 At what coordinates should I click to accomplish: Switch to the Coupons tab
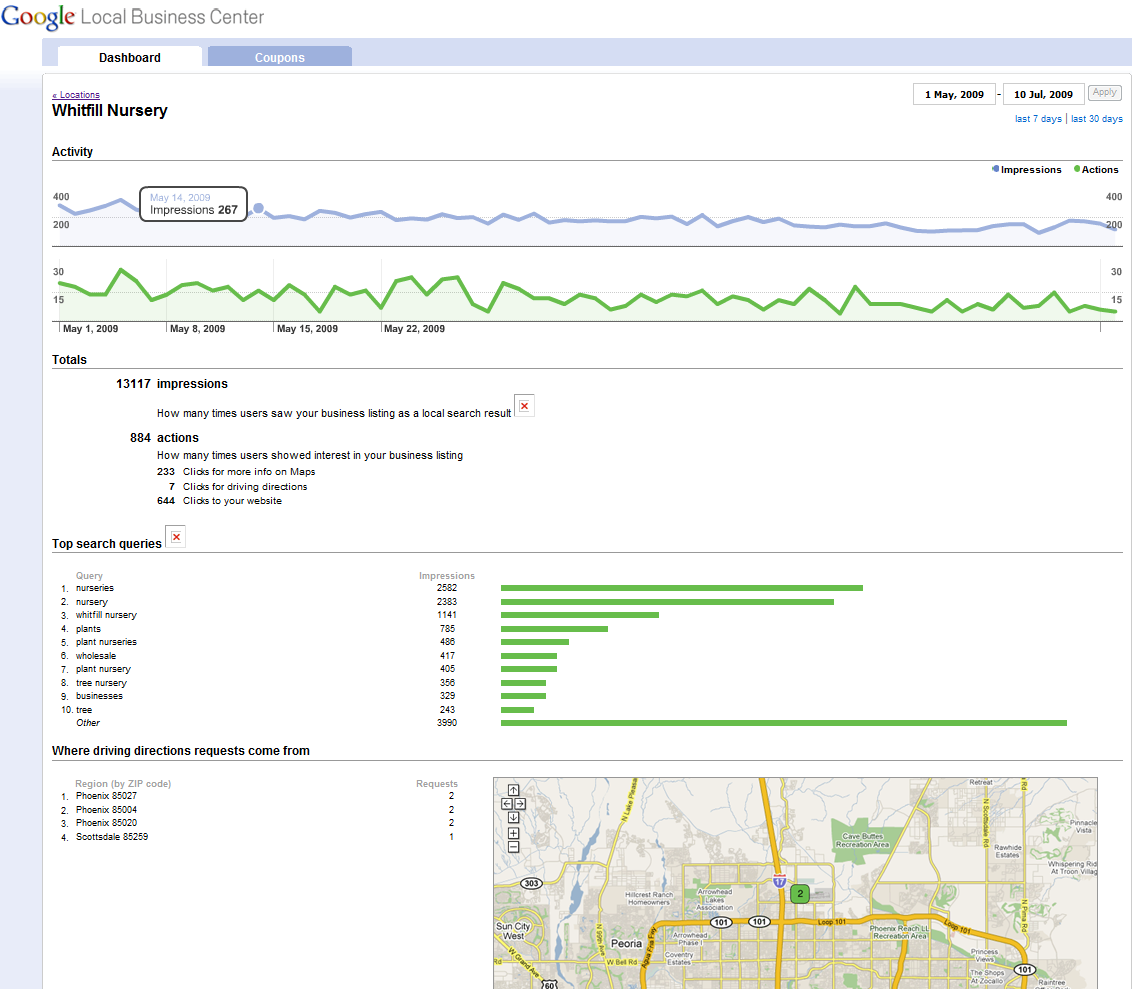point(279,57)
